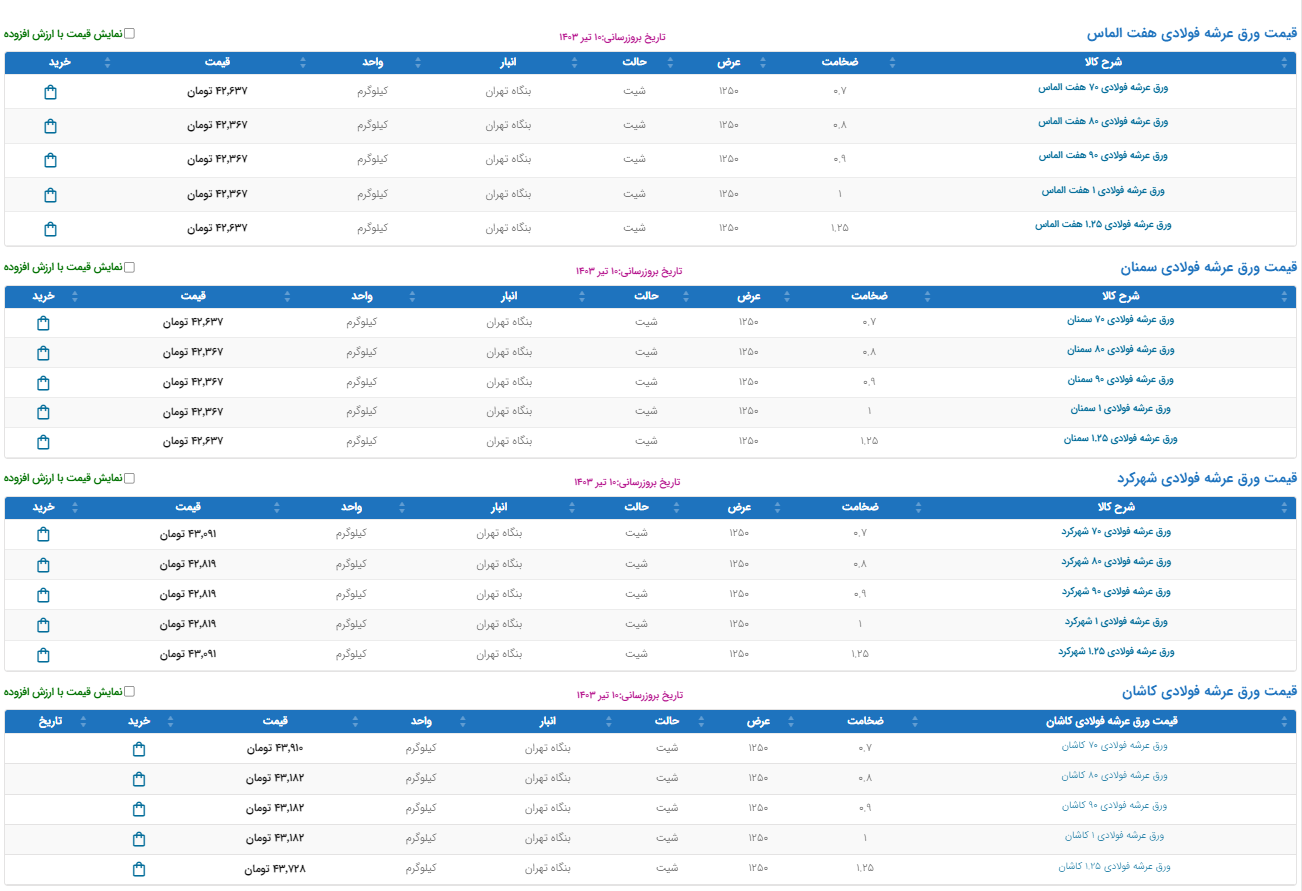Tick the value-added price checkbox for شهرکرد table
1302x891 pixels.
coord(129,478)
